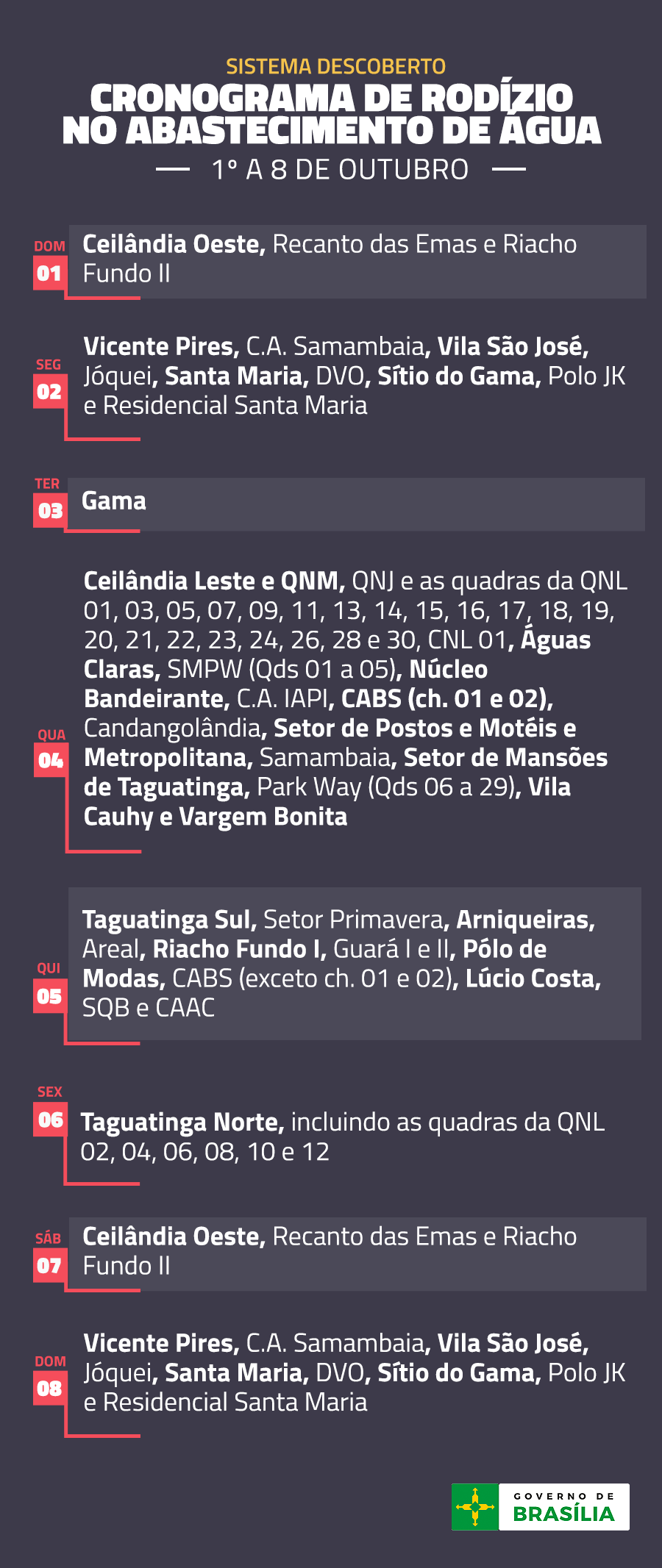Image resolution: width=662 pixels, height=1568 pixels.
Task: Click the red 02 date badge
Action: tap(49, 392)
